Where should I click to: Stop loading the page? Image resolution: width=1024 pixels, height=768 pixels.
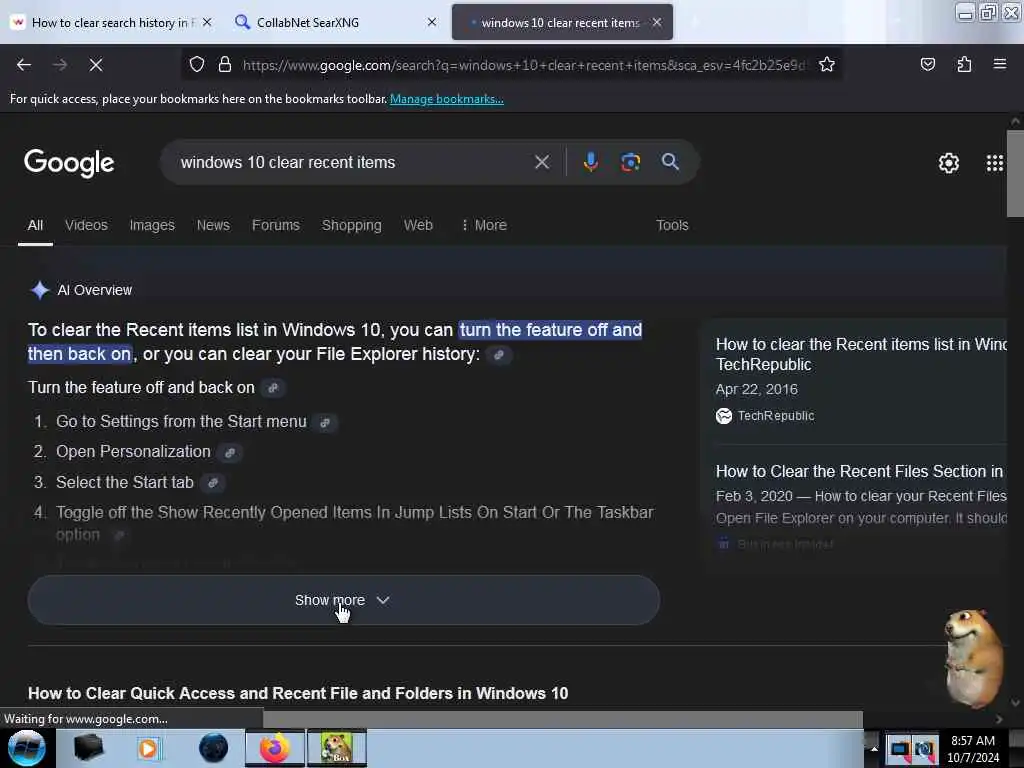point(96,65)
